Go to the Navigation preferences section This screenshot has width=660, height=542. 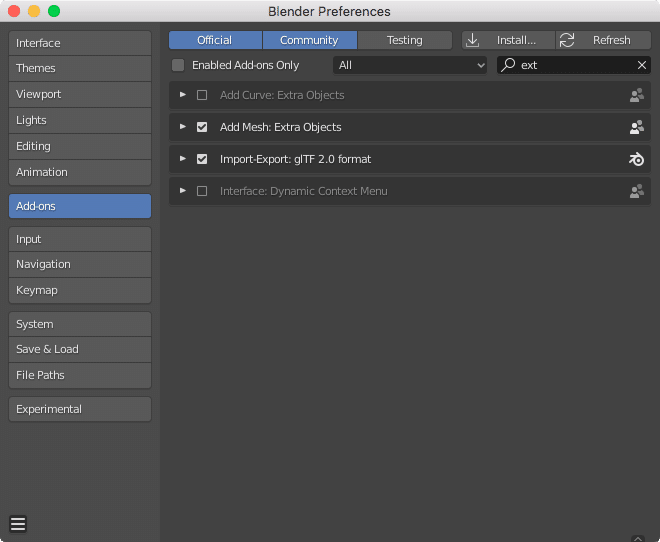(80, 264)
